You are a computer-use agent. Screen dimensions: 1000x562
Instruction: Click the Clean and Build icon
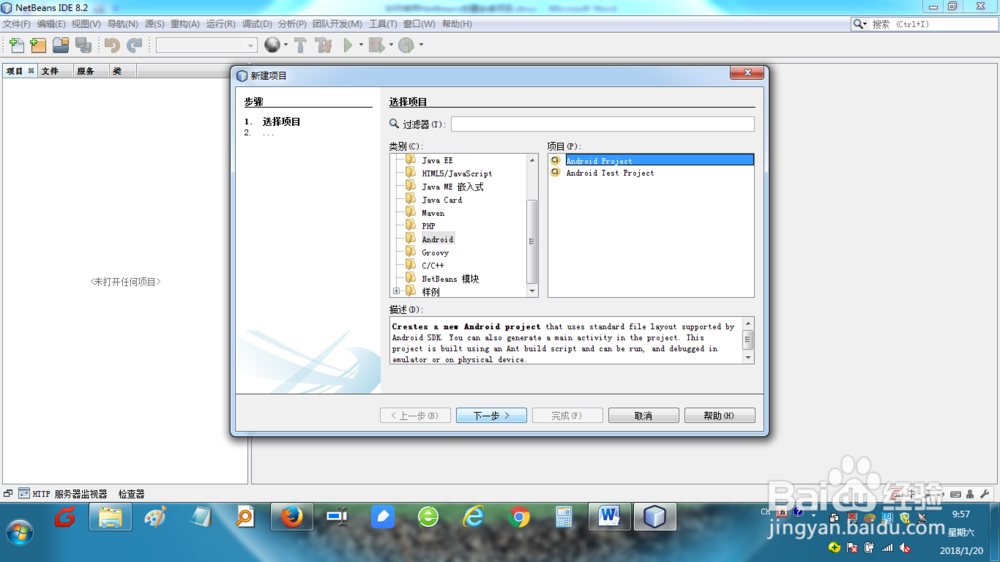point(324,45)
